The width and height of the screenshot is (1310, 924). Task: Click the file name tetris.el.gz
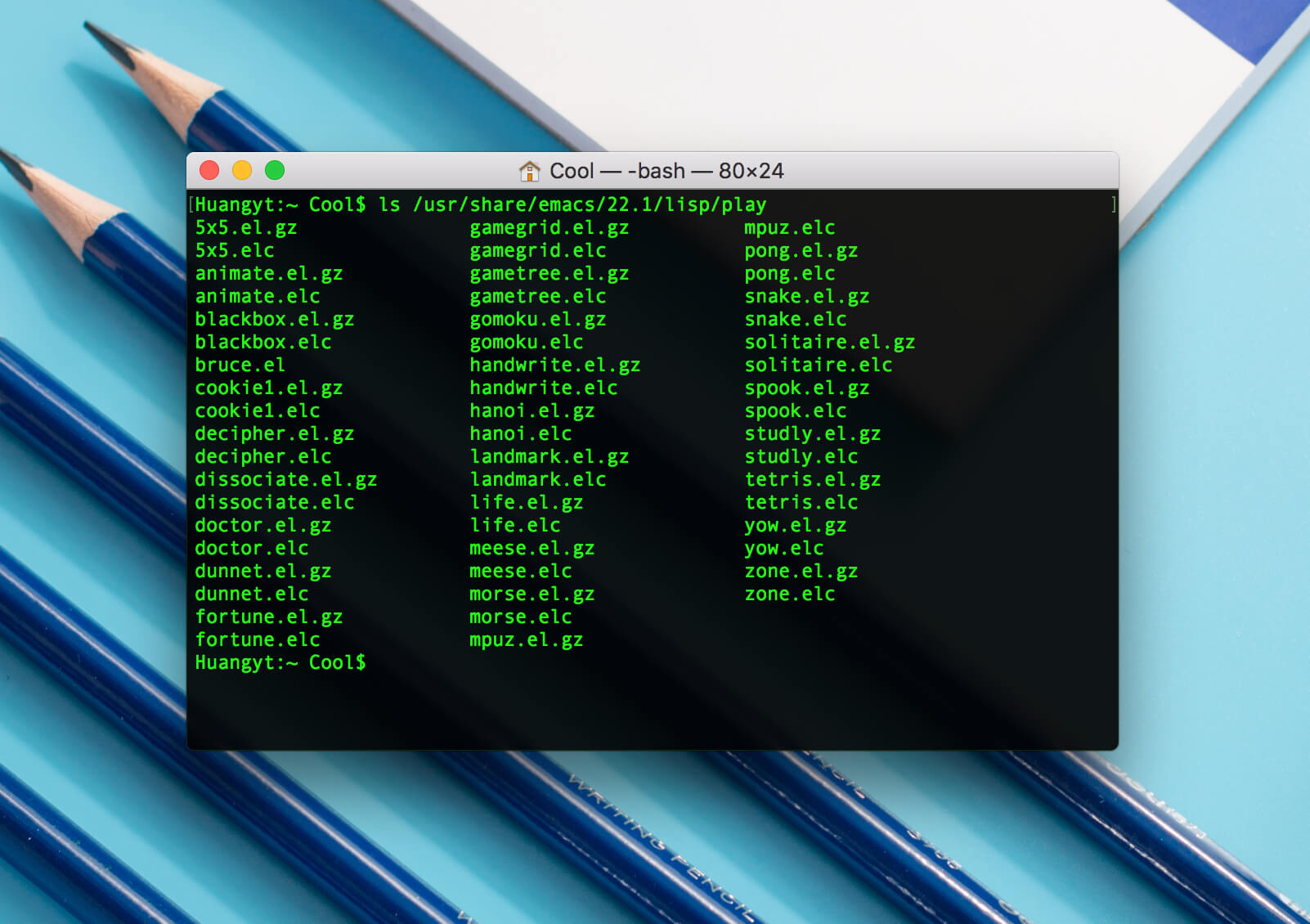coord(813,479)
